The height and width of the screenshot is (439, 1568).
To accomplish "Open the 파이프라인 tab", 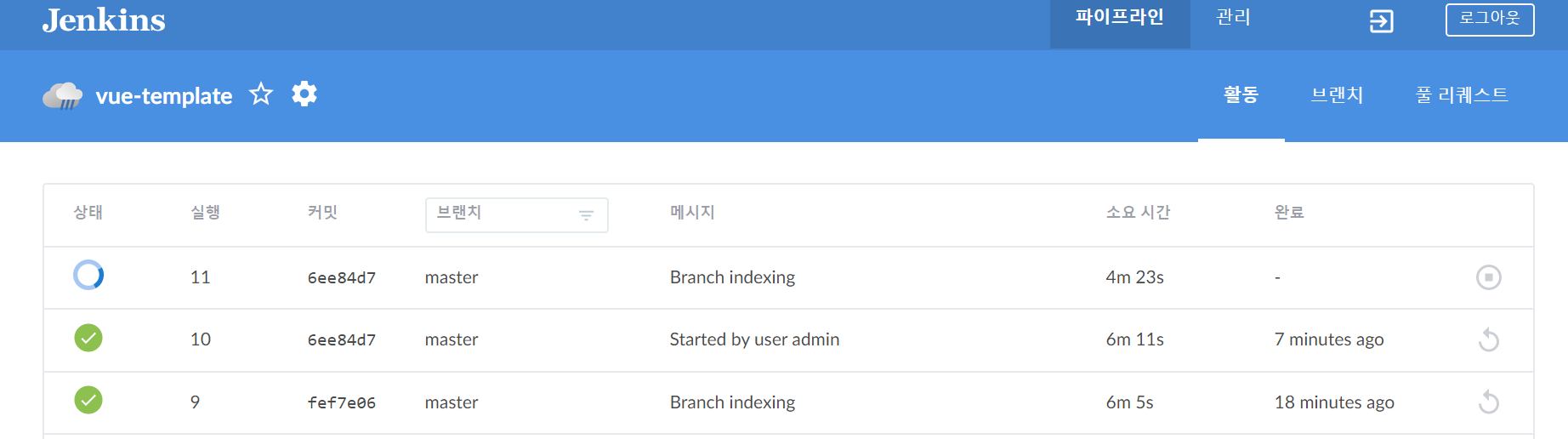I will pyautogui.click(x=1120, y=23).
